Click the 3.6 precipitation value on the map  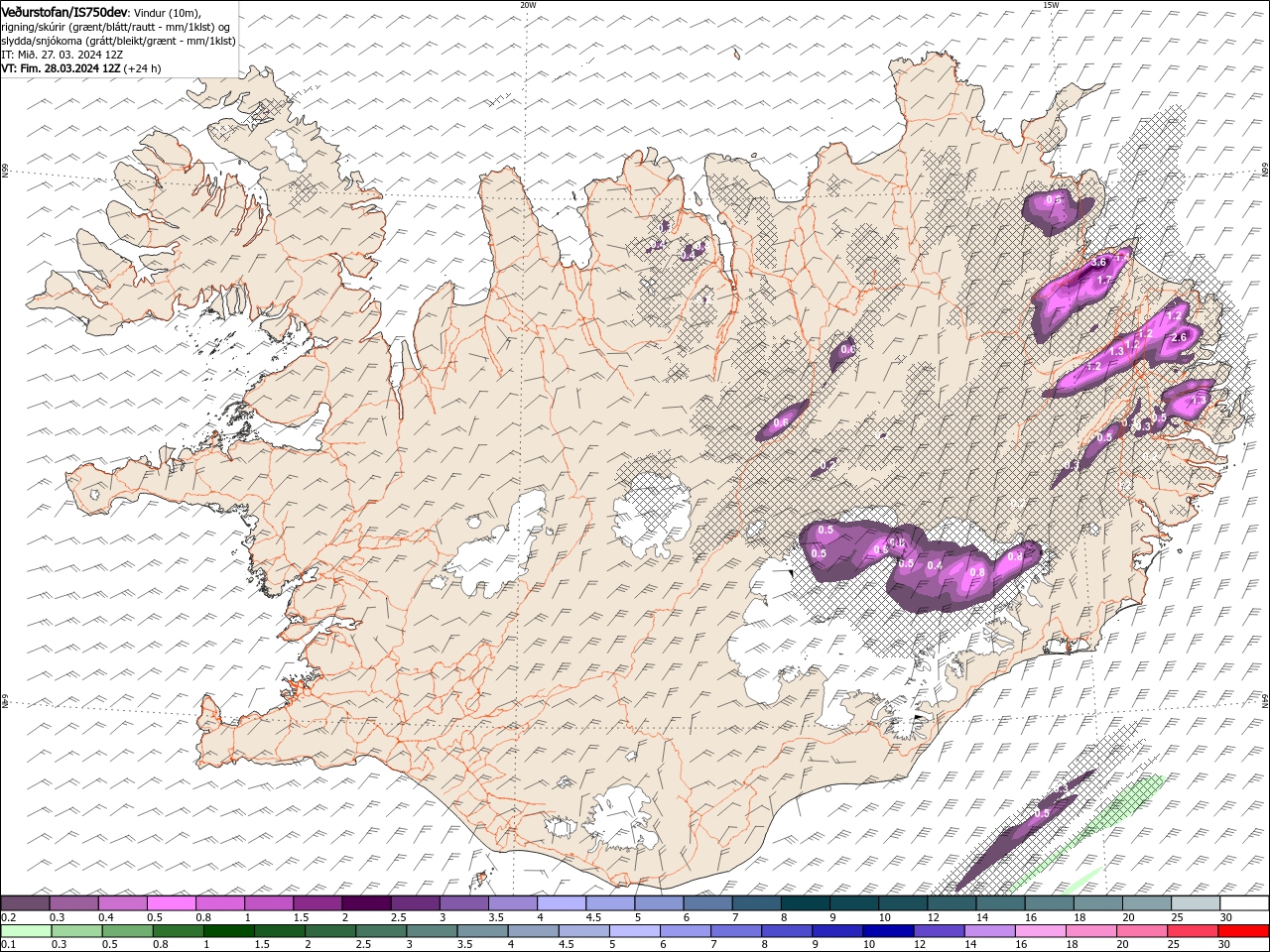click(x=1098, y=262)
